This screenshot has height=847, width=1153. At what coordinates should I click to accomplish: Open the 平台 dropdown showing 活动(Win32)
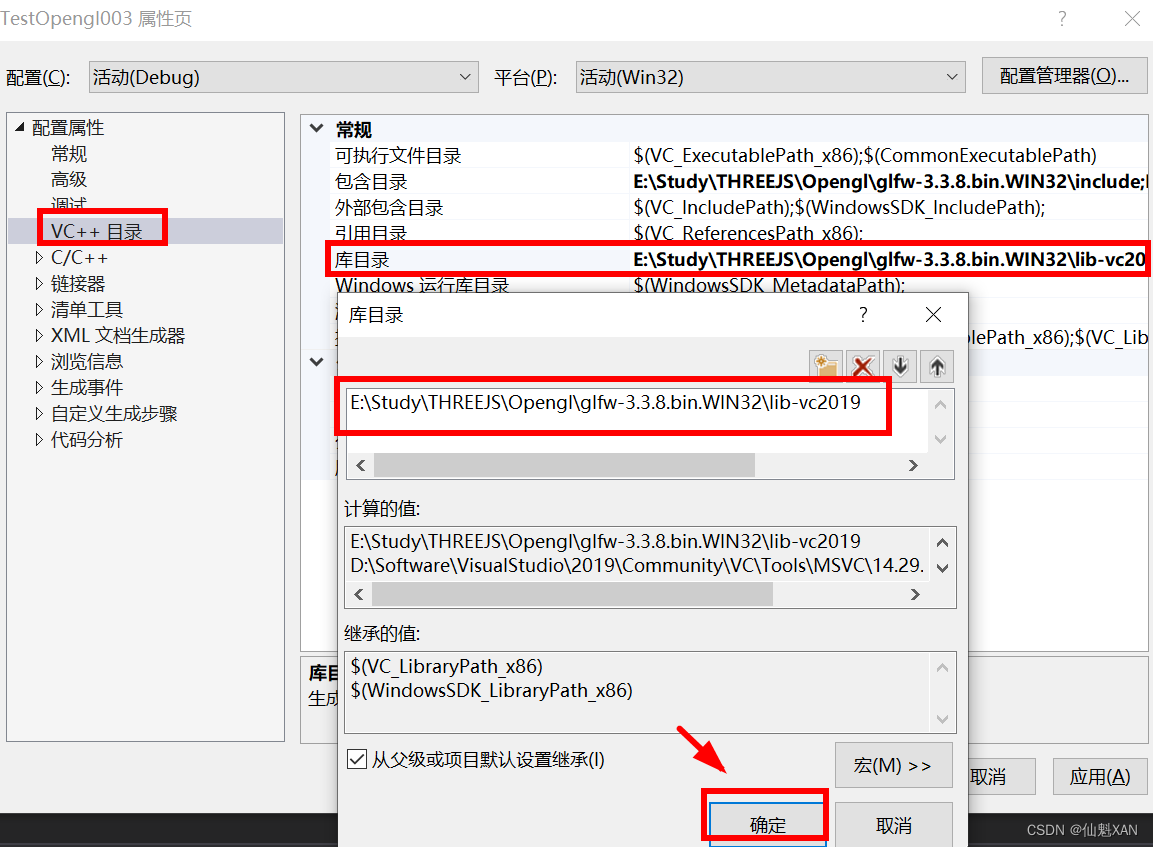[951, 76]
